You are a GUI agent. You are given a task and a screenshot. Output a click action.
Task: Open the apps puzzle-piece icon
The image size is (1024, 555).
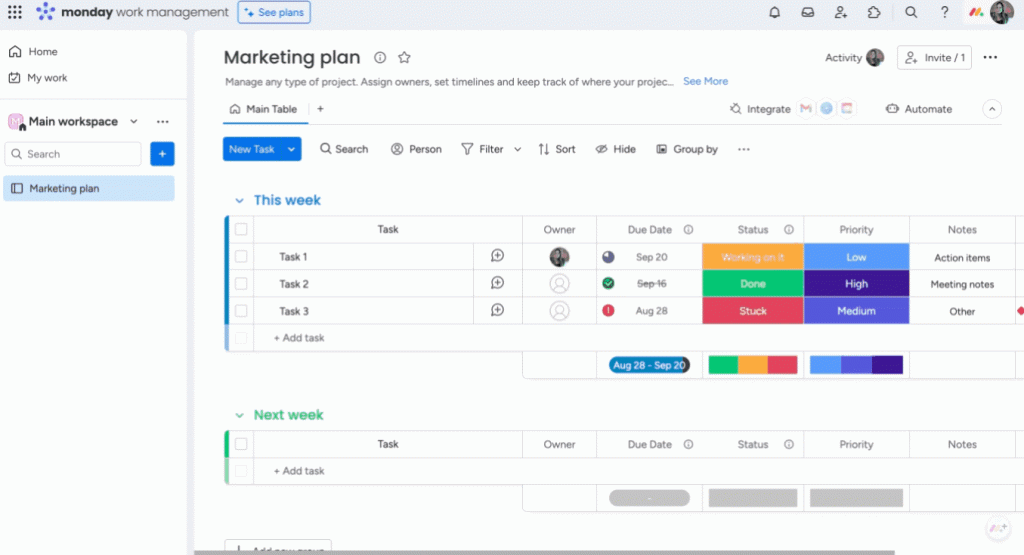coord(874,12)
